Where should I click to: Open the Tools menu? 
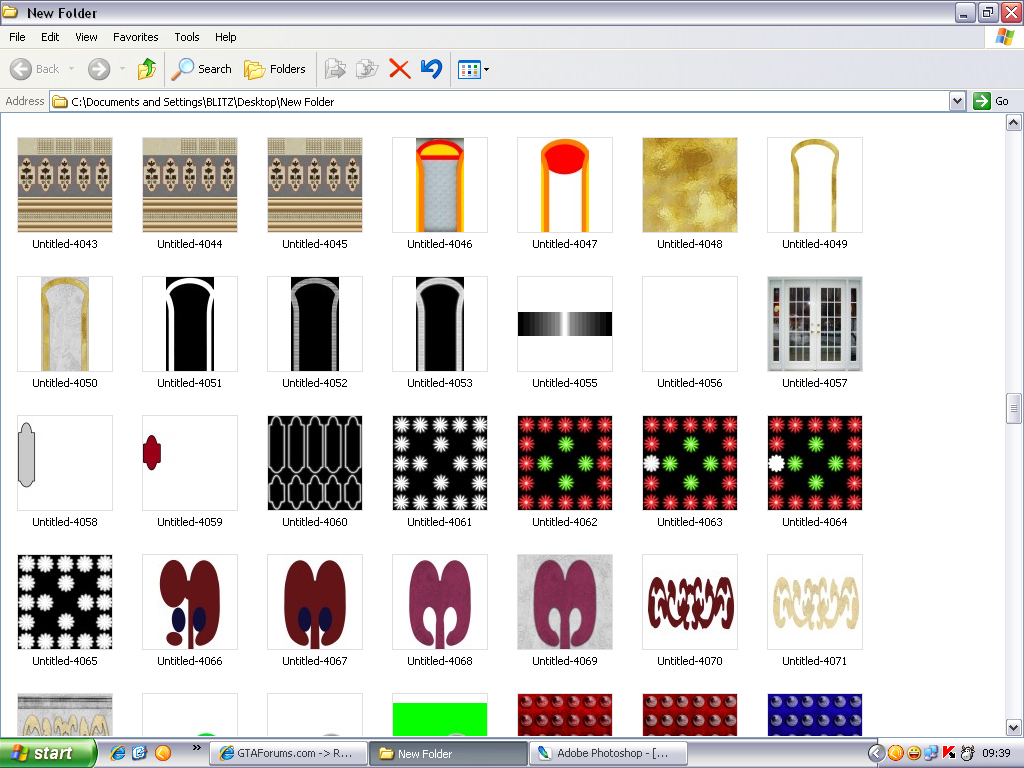[x=187, y=37]
